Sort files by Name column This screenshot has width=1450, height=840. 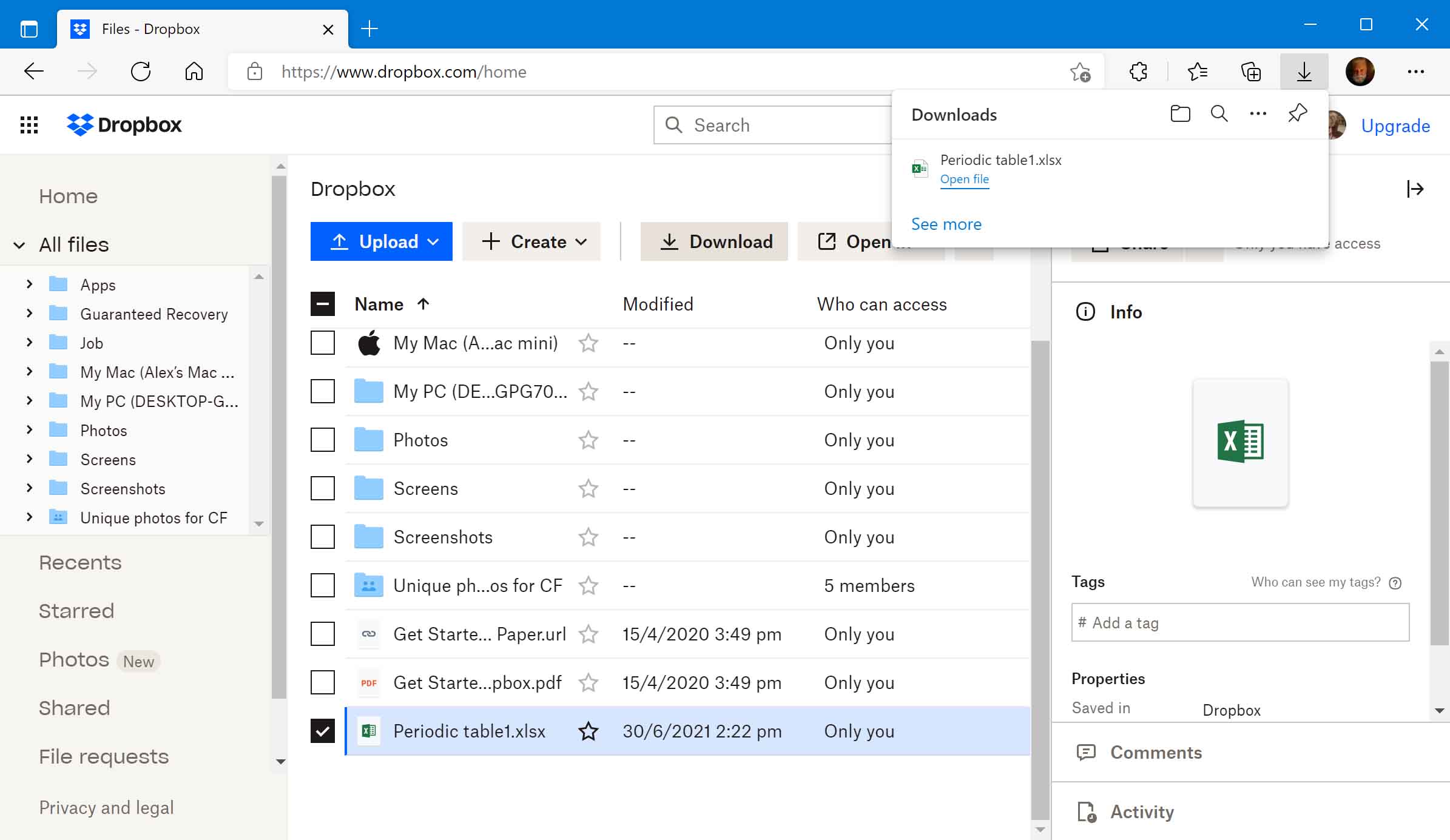point(392,304)
